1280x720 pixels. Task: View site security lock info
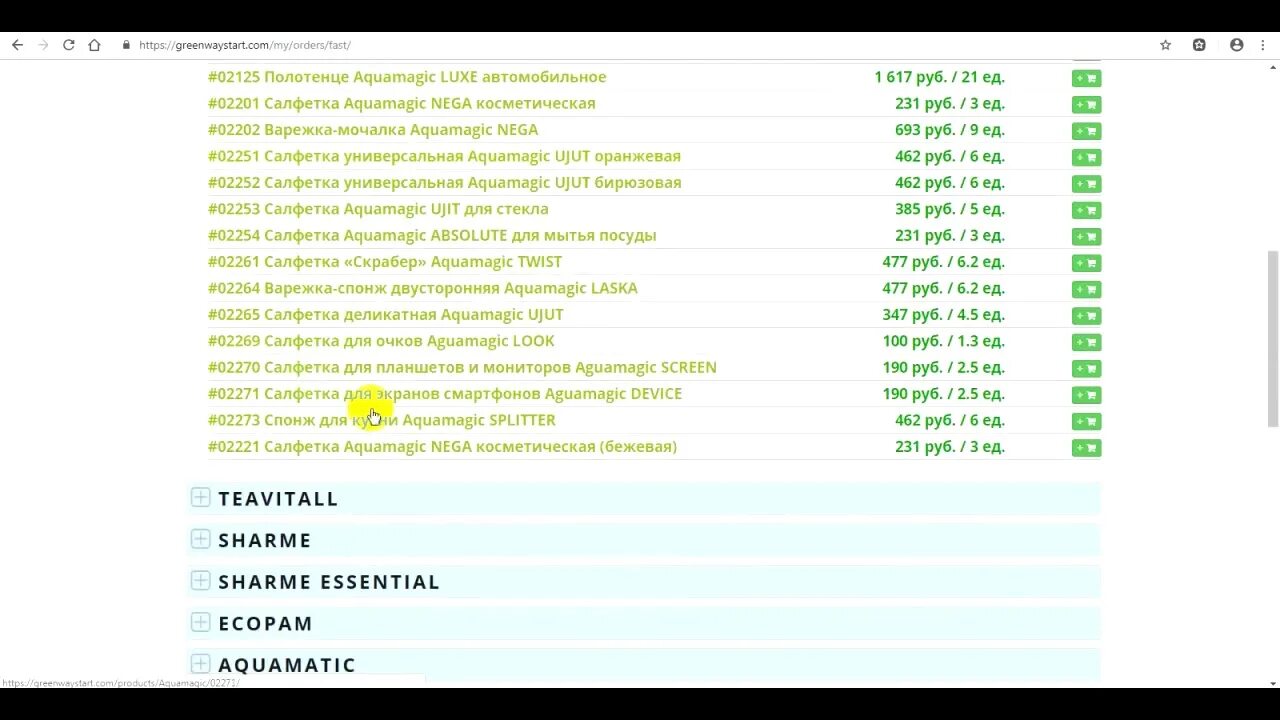[x=126, y=45]
